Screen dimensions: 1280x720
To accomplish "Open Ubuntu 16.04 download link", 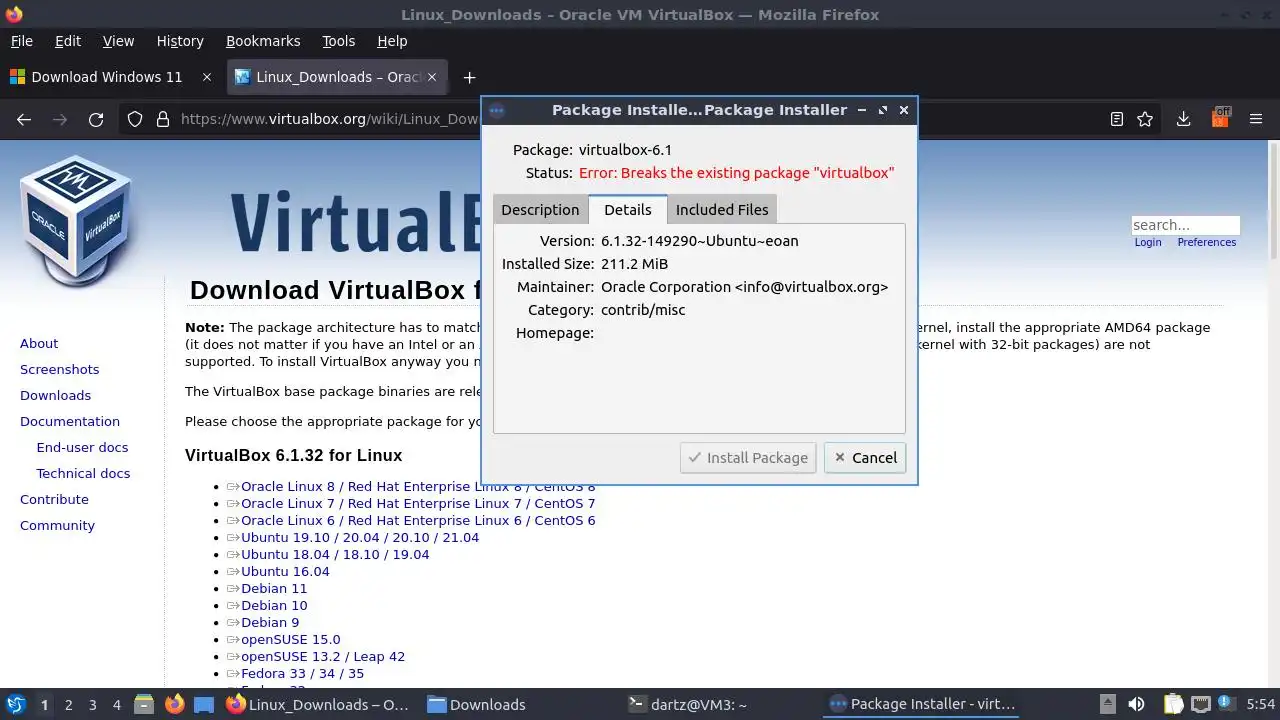I will tap(285, 571).
